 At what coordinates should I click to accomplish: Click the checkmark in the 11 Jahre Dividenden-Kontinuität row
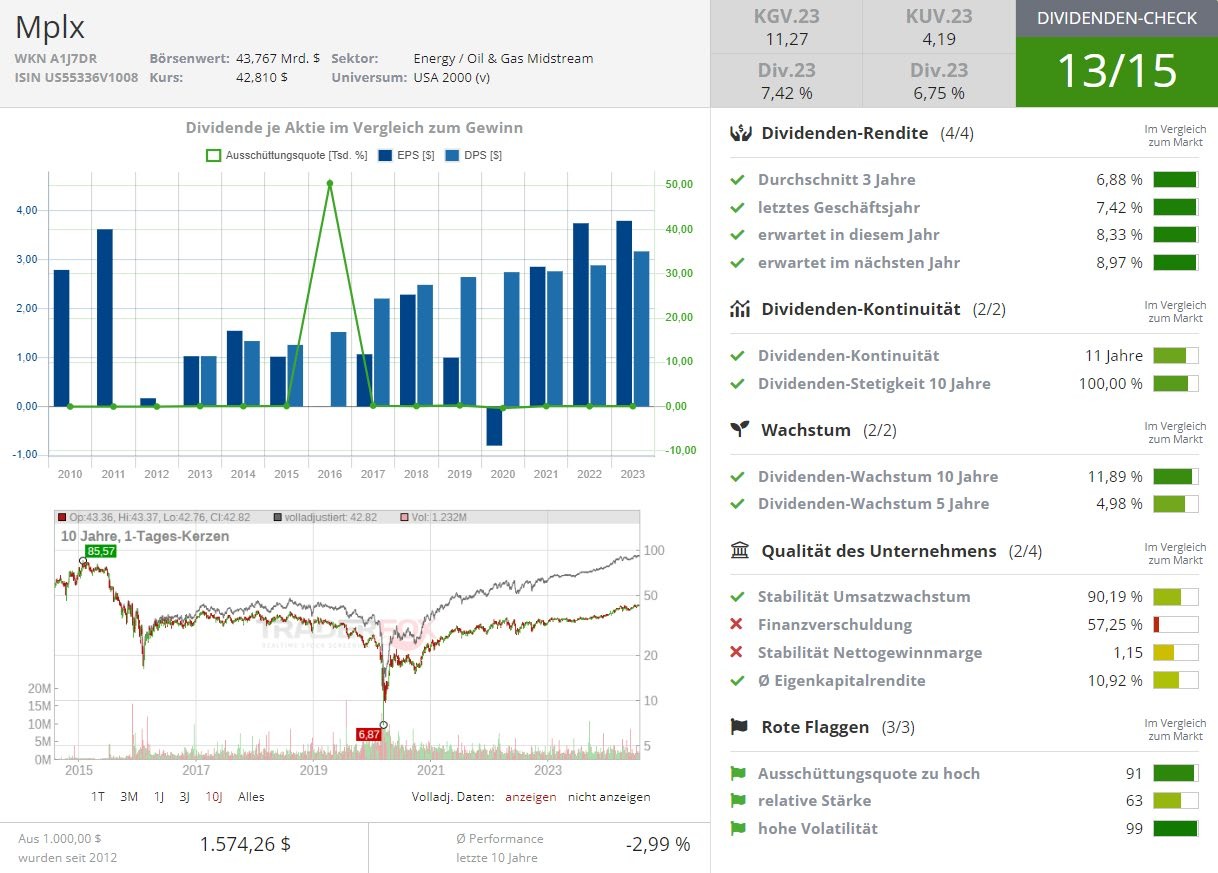click(737, 356)
